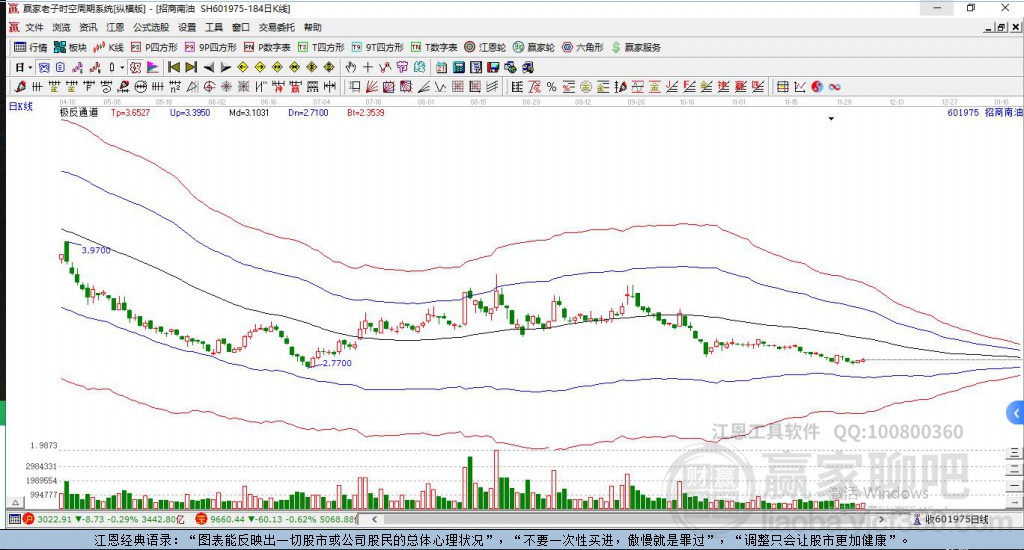Click the black left arrow icon

[x=208, y=67]
